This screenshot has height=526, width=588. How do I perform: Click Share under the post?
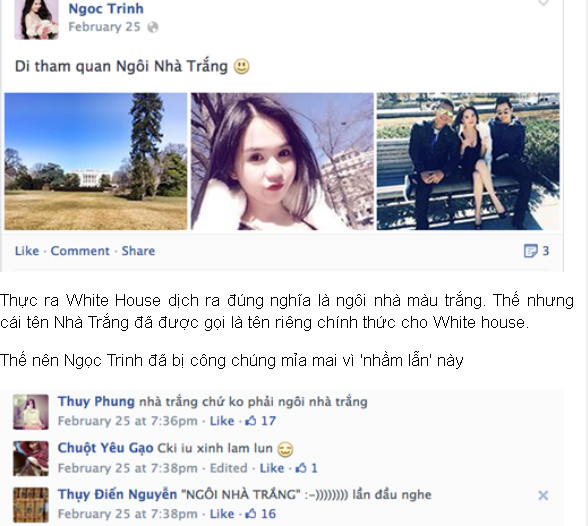click(x=138, y=251)
